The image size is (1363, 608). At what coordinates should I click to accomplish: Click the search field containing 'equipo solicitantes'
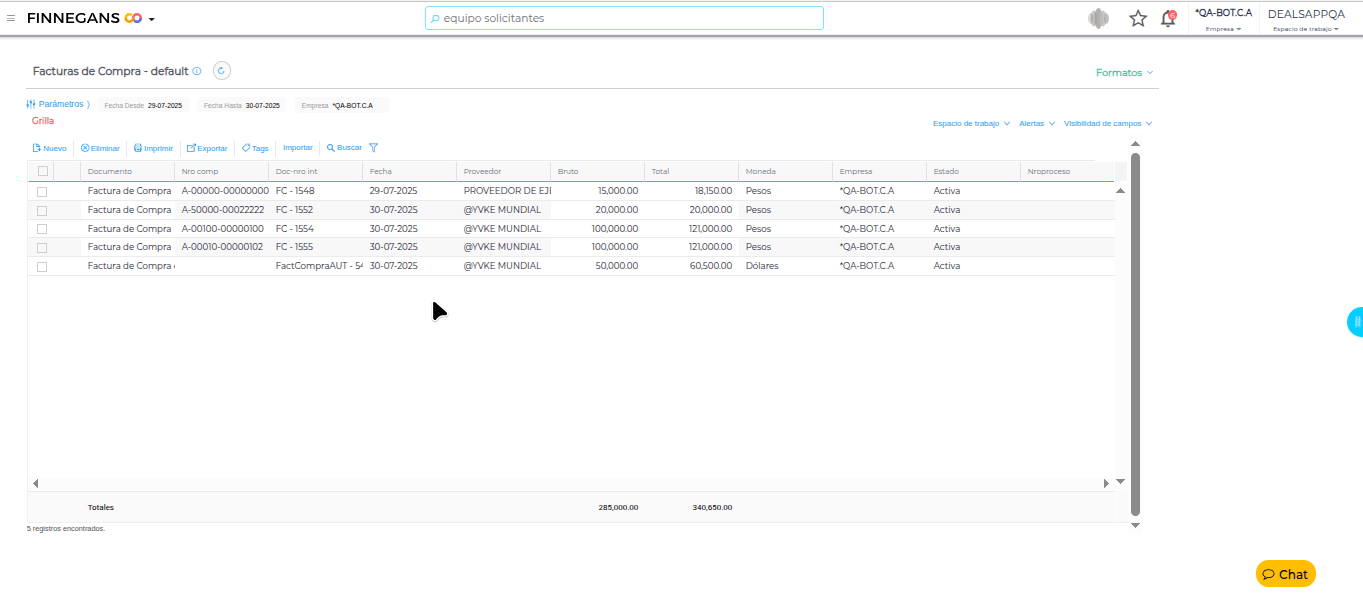pos(624,18)
